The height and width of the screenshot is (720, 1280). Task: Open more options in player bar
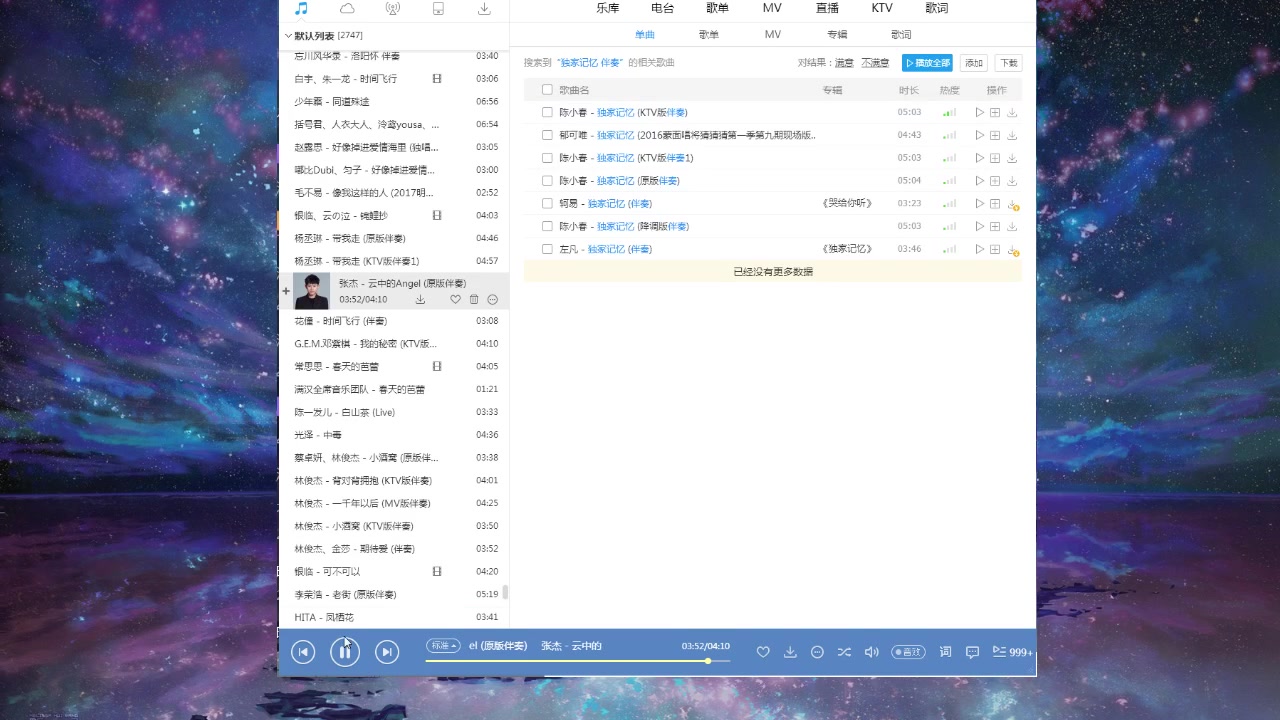point(817,652)
